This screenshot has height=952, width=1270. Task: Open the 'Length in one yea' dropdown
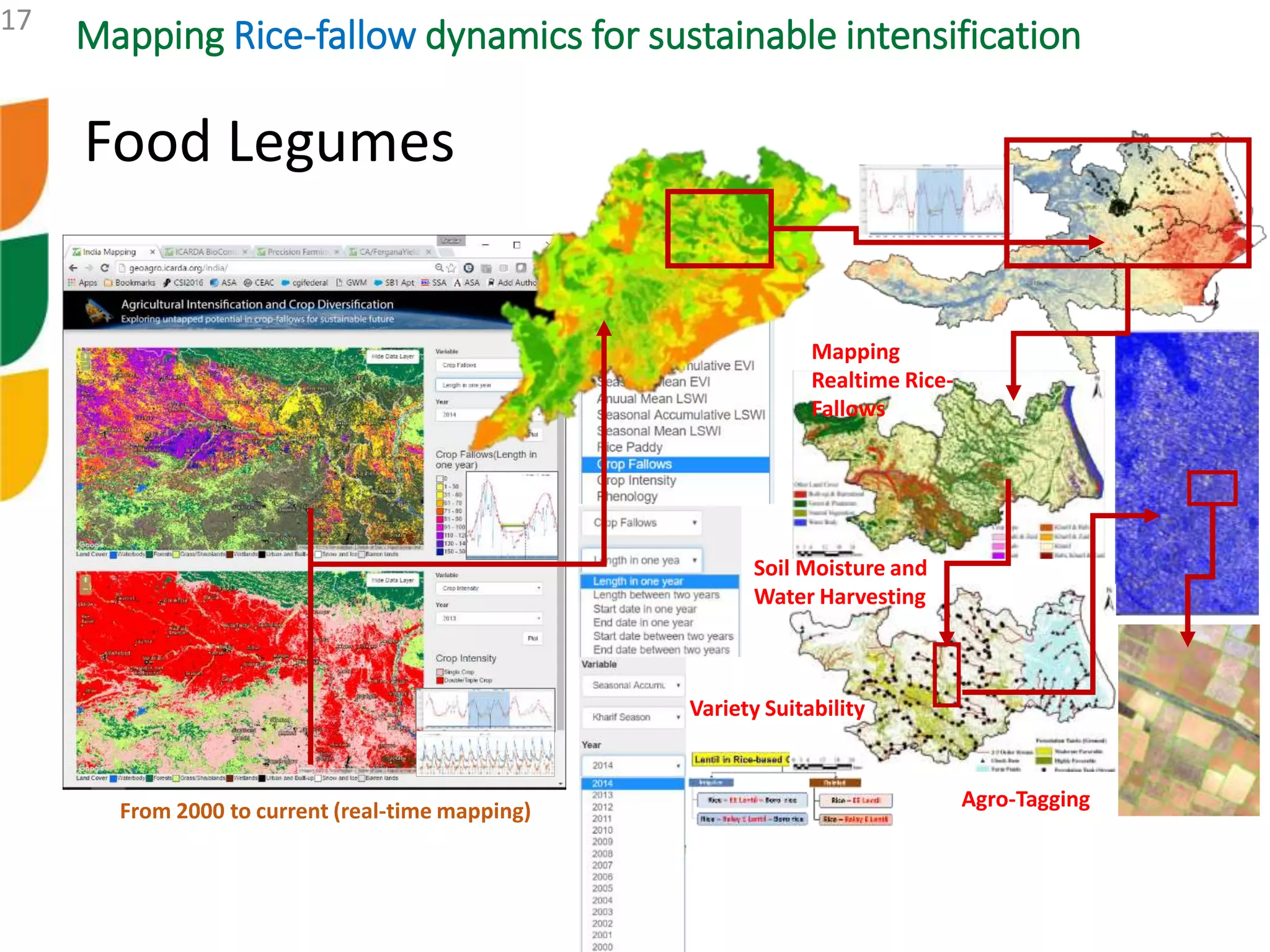coord(642,560)
